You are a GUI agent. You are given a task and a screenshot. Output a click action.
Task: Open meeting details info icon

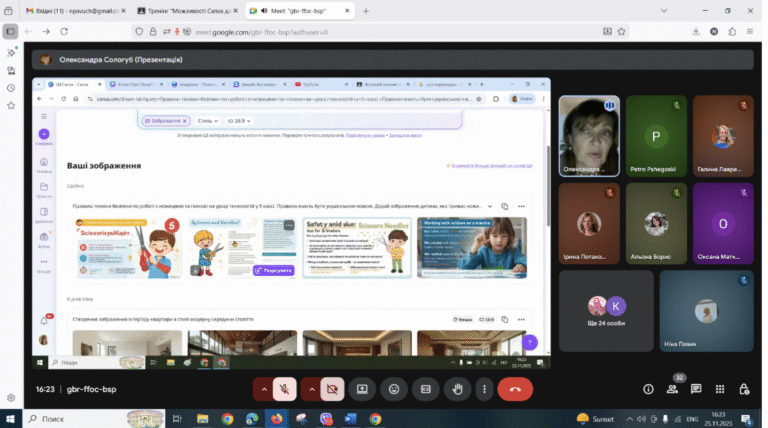[648, 389]
